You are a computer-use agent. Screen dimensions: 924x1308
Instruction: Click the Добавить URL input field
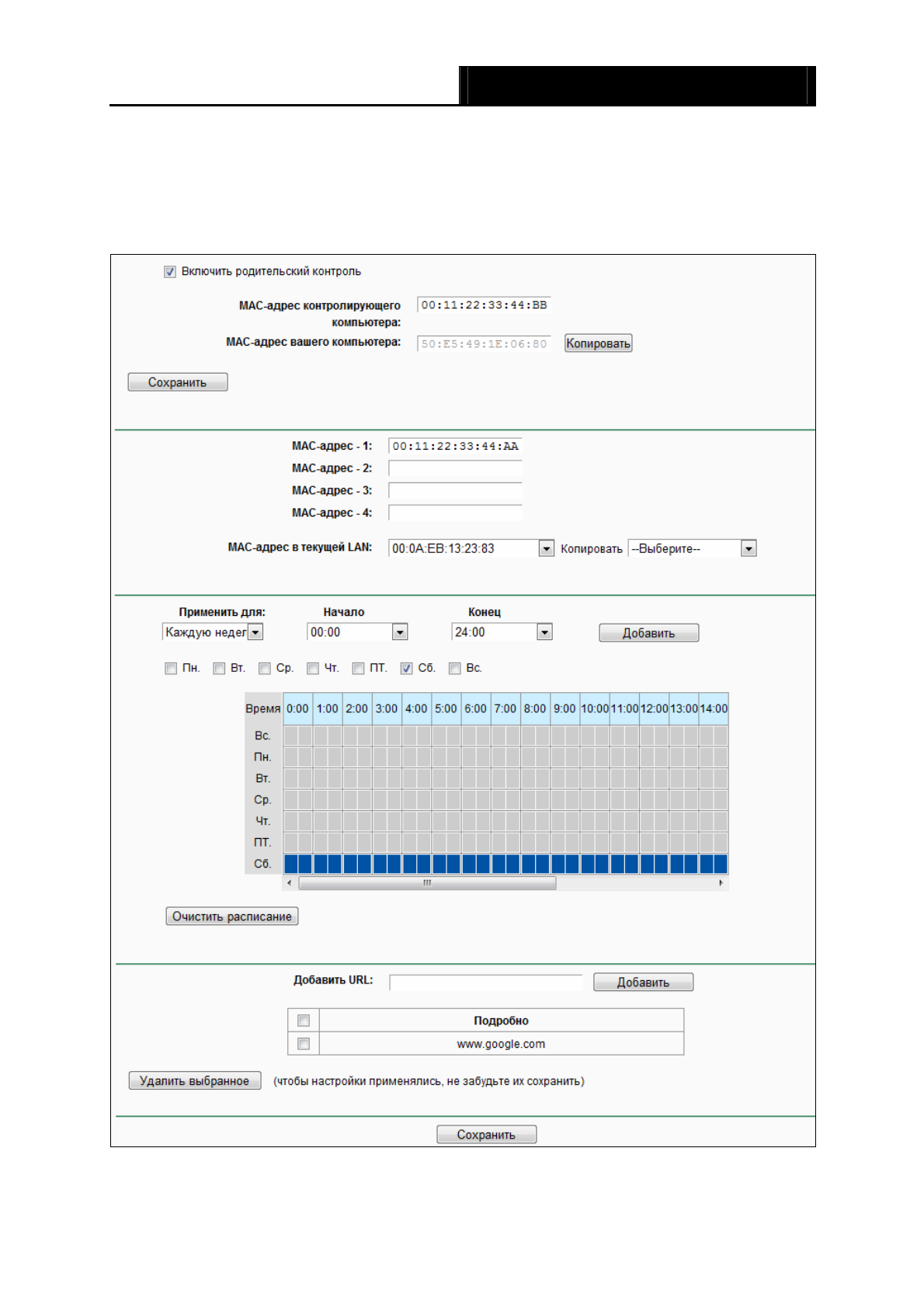485,983
